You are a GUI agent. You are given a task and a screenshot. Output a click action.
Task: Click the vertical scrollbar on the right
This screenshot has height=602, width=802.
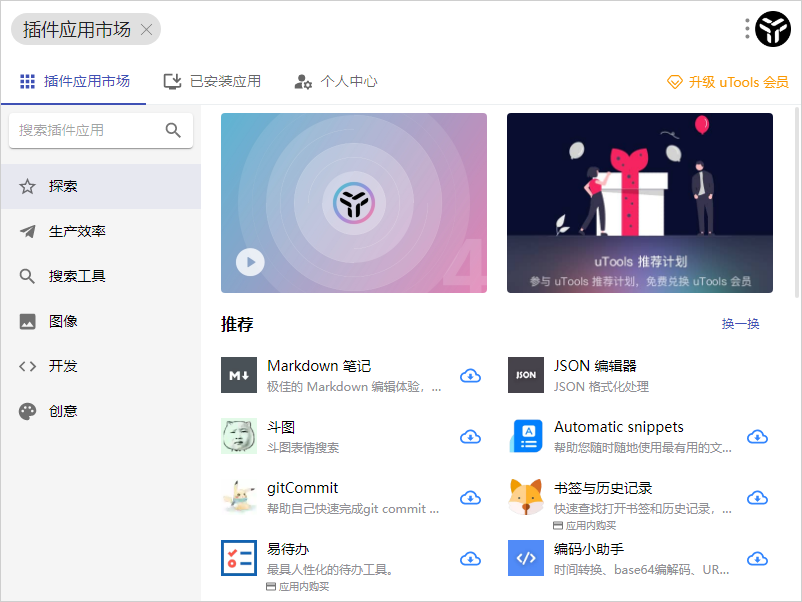pos(797,202)
